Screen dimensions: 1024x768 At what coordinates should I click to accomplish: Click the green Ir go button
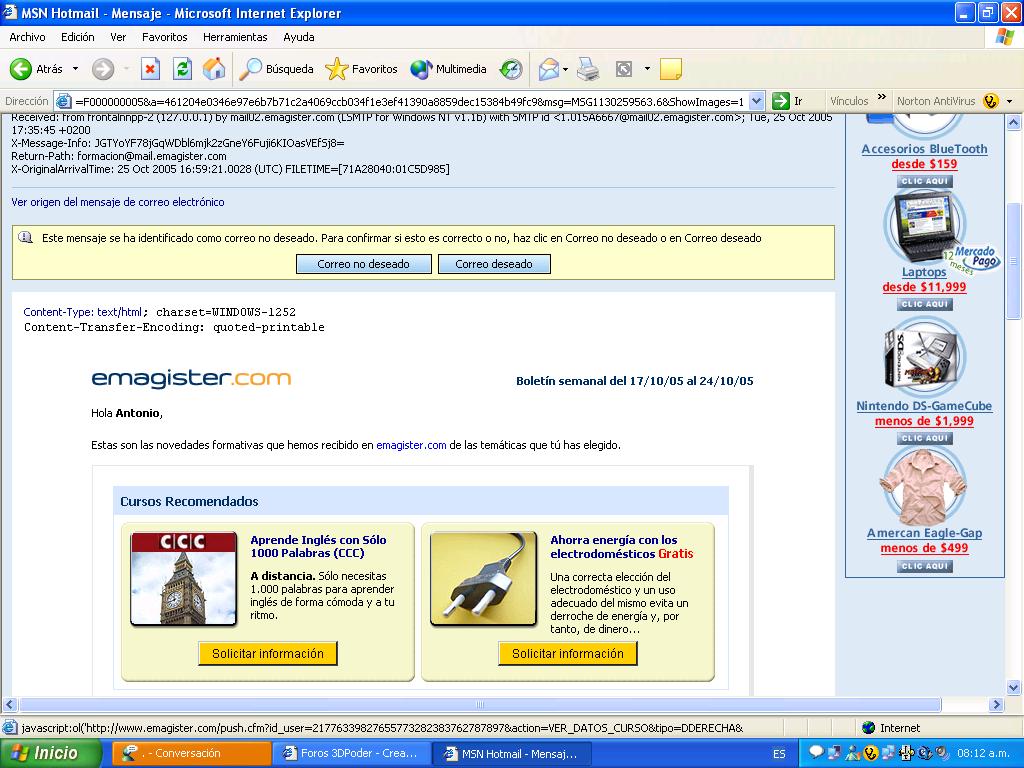point(787,101)
